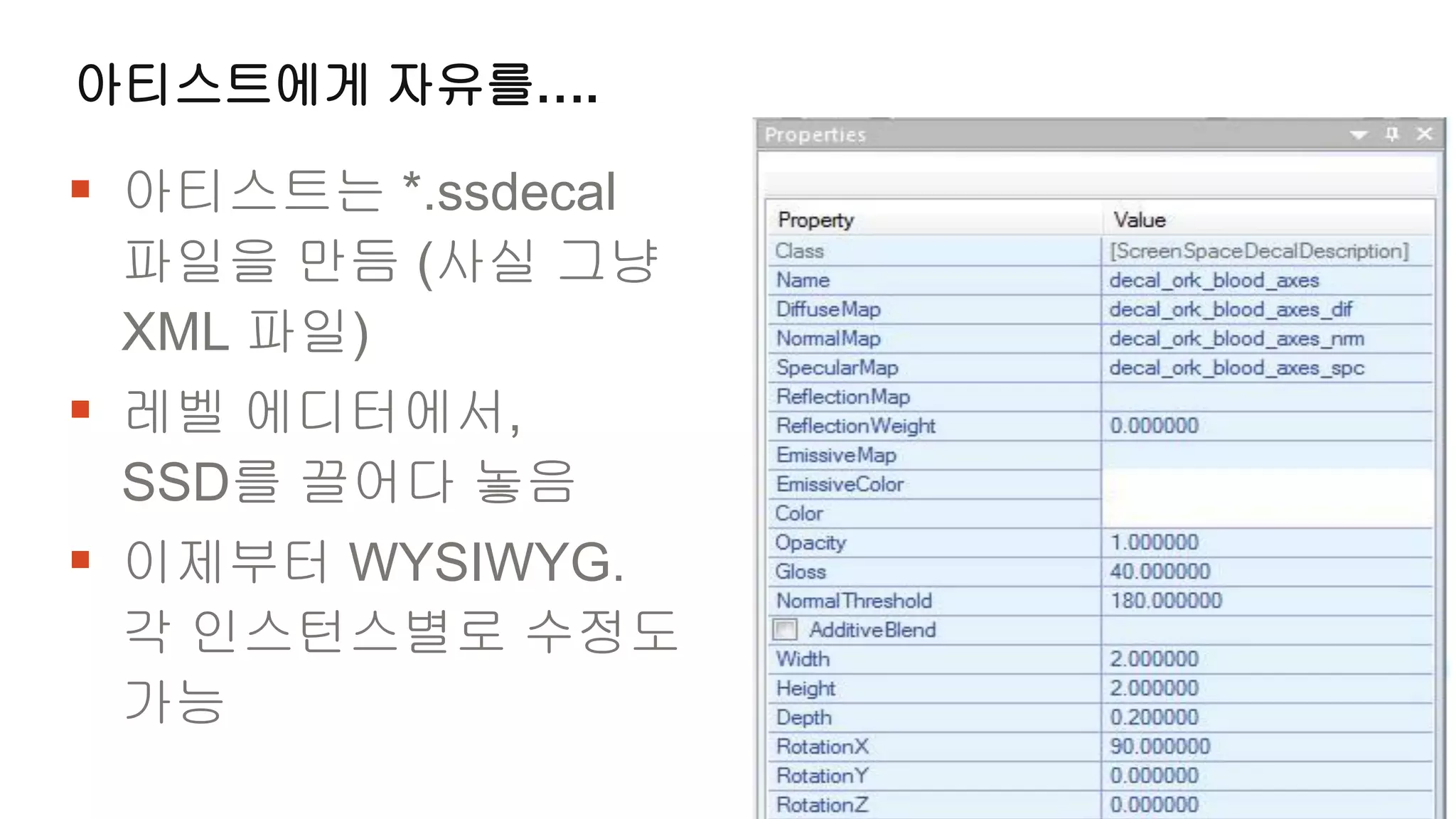Click the empty ReflectionMap value field
Screen dimensions: 1456x819
(x=1267, y=397)
